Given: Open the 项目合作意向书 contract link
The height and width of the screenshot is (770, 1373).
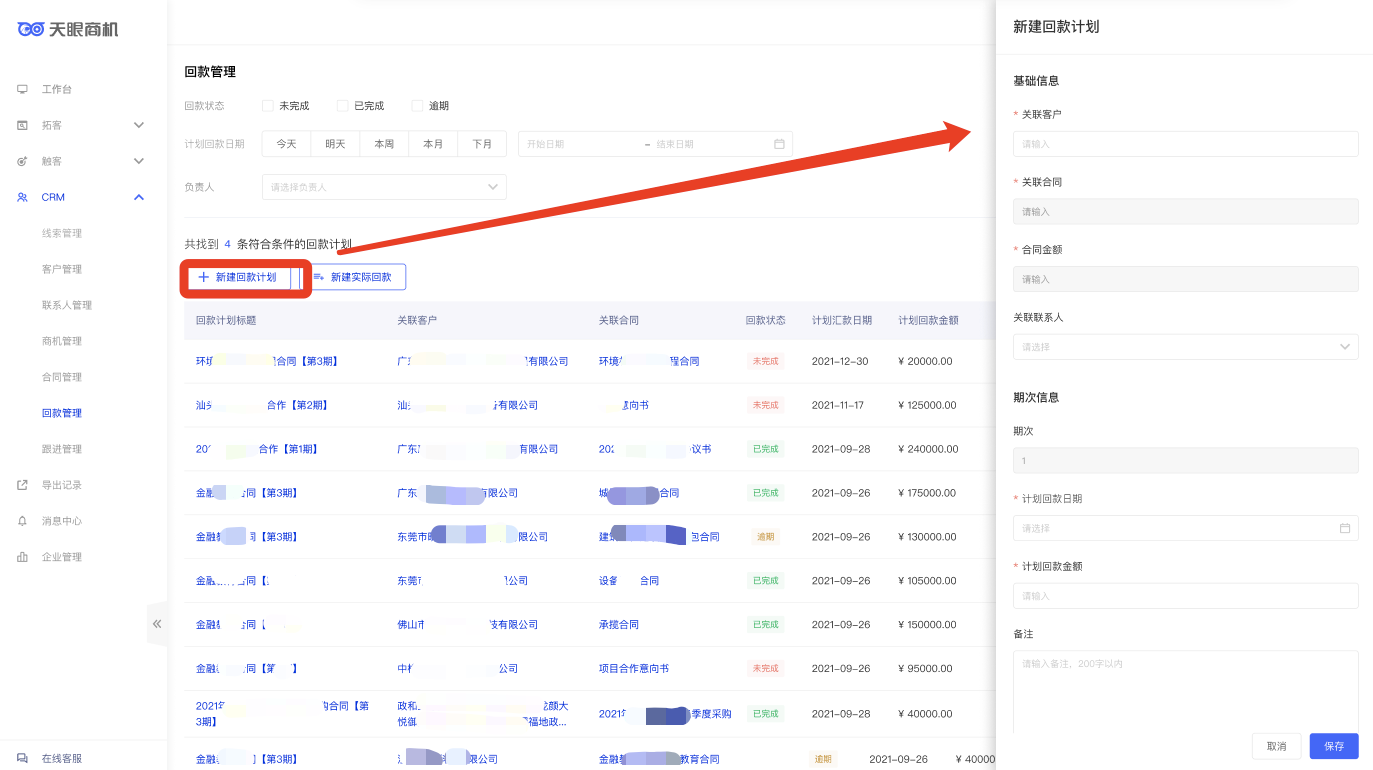Looking at the screenshot, I should click(633, 668).
